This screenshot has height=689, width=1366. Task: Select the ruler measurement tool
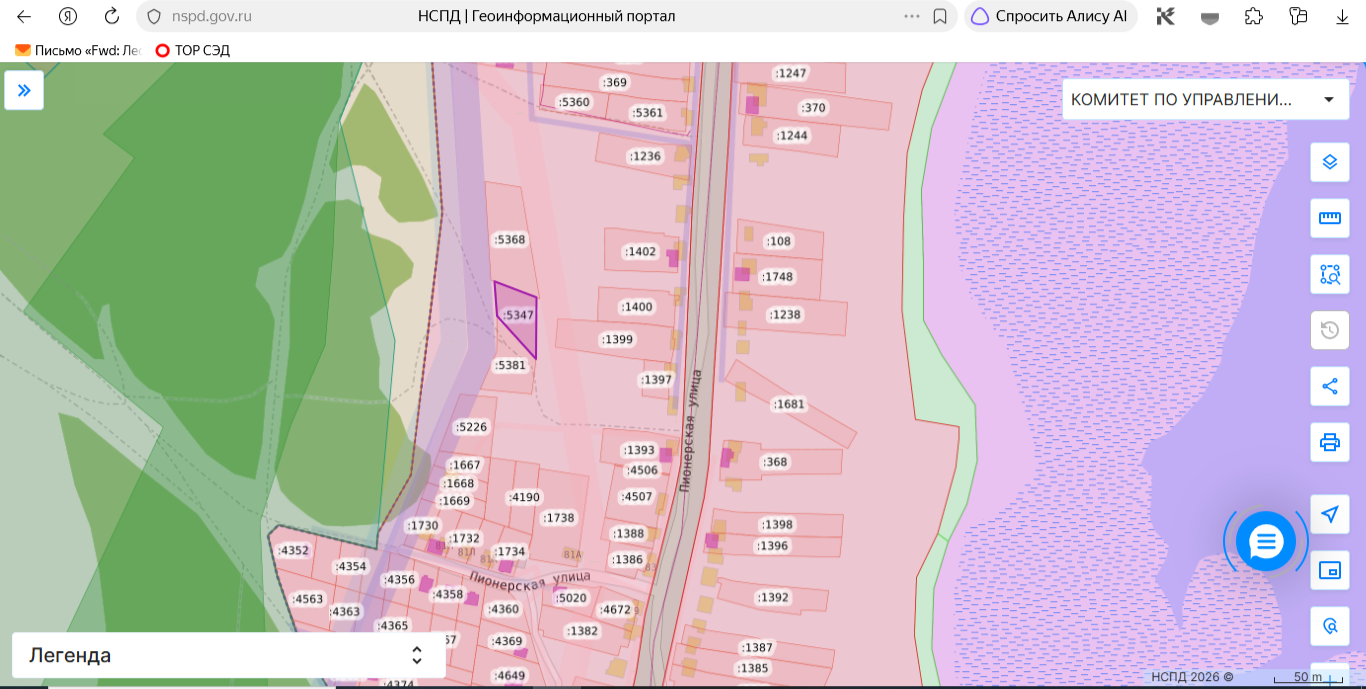1329,217
